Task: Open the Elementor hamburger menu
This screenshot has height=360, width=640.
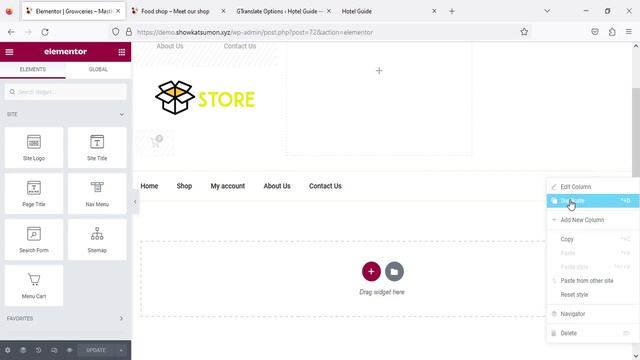Action: (9, 52)
